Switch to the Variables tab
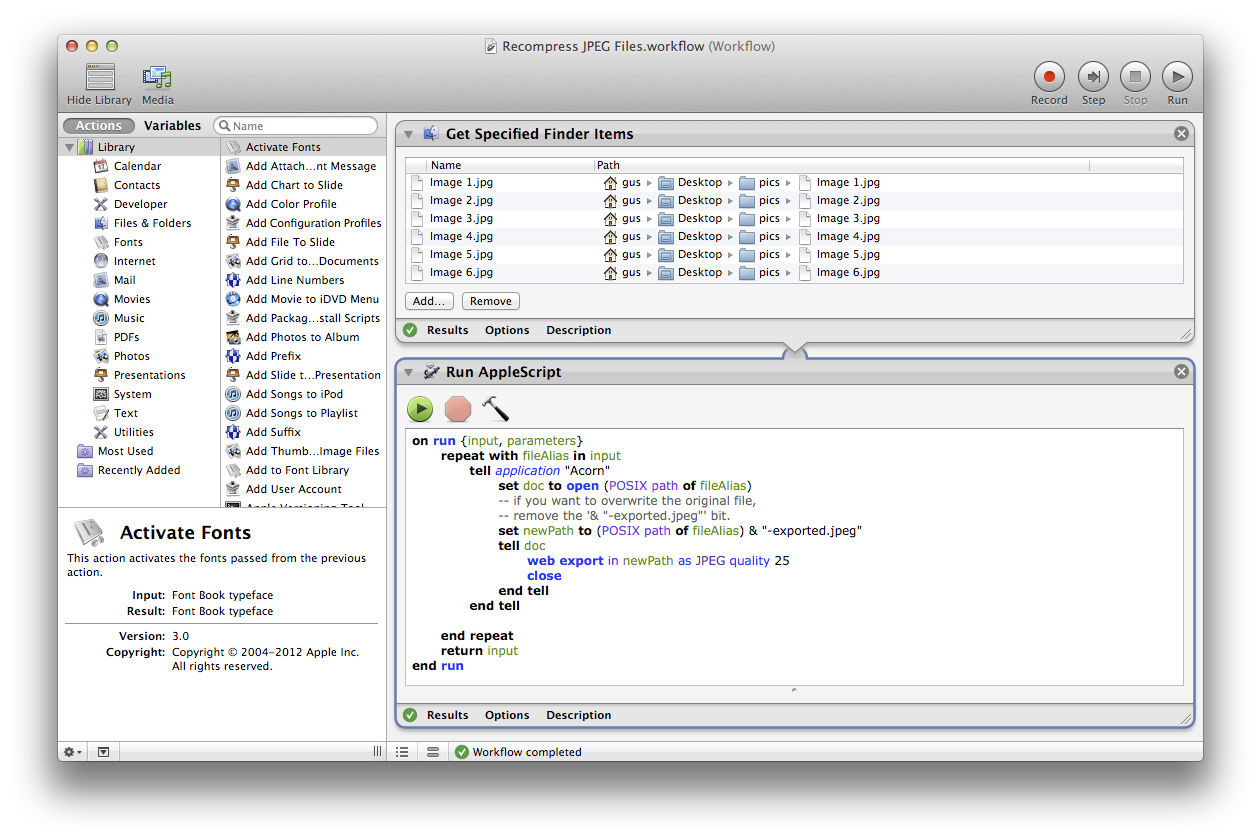 [x=172, y=126]
